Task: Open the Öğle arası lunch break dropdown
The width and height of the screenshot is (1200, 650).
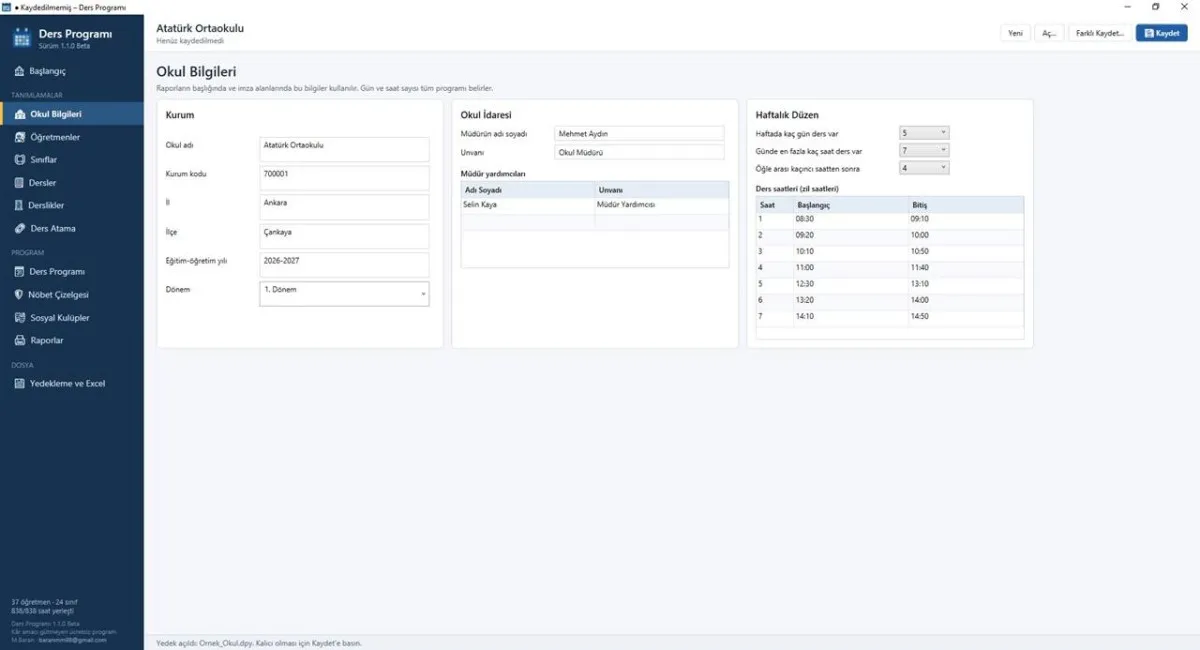Action: tap(924, 169)
